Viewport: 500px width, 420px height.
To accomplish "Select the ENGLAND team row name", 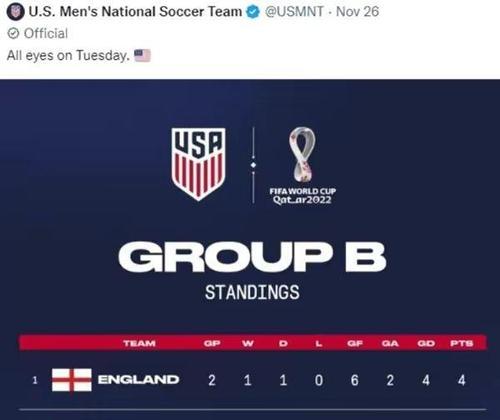I will pos(139,380).
